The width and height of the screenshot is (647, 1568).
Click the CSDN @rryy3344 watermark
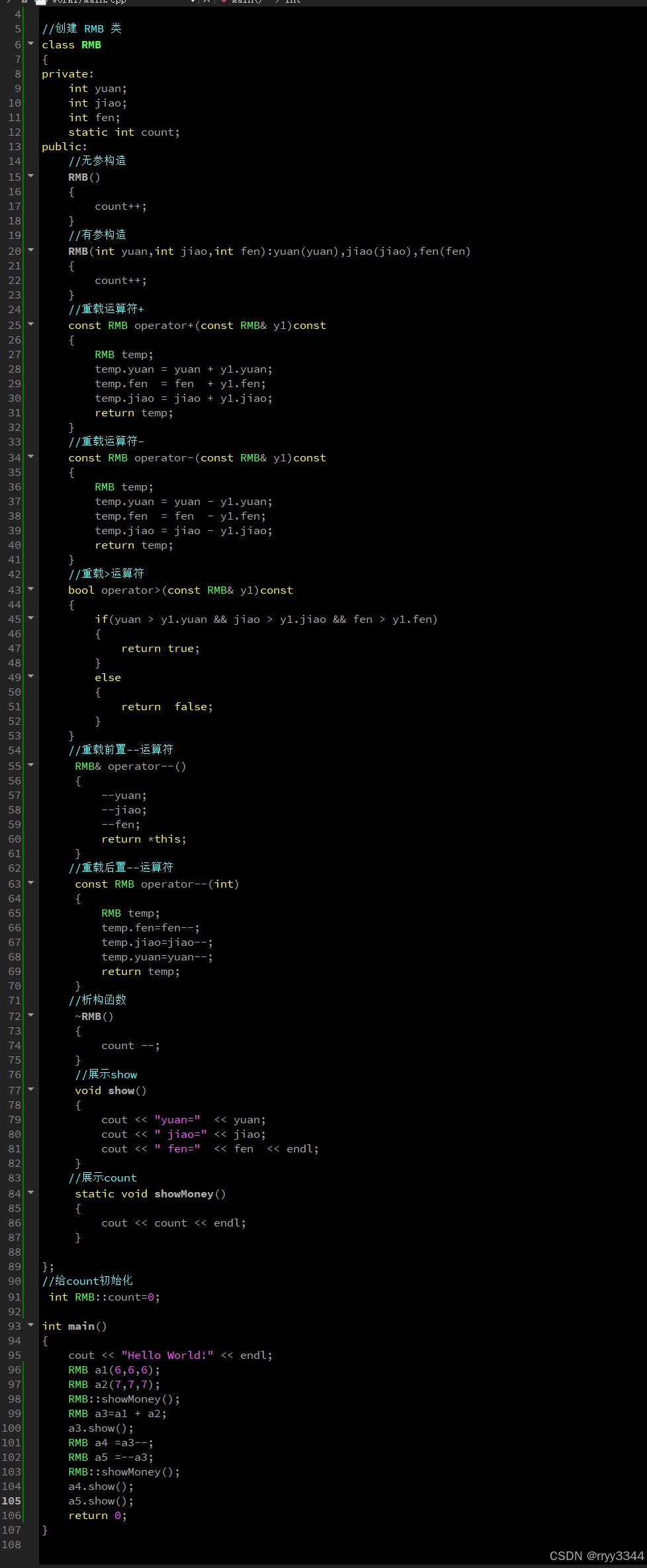tap(596, 1556)
